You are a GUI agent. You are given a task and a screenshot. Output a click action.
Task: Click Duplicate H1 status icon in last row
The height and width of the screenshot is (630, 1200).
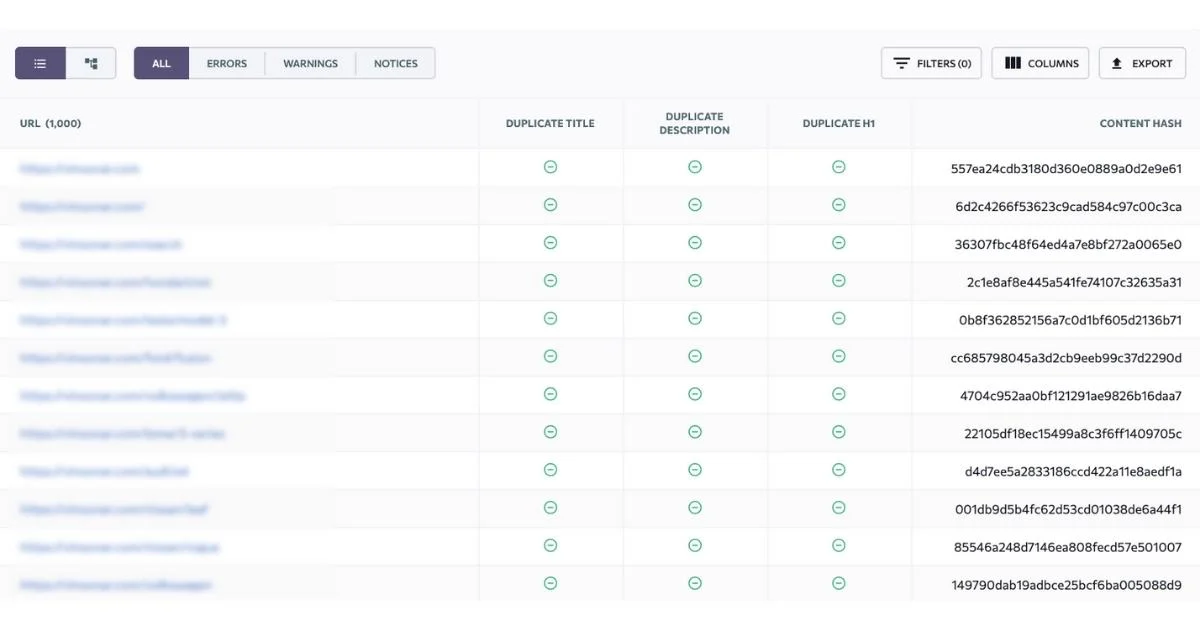click(839, 583)
